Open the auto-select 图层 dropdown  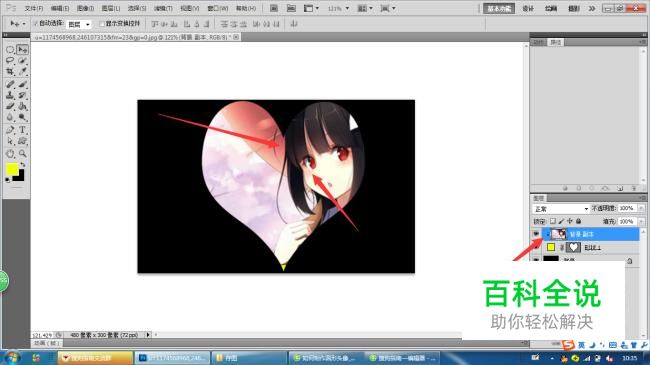point(79,24)
